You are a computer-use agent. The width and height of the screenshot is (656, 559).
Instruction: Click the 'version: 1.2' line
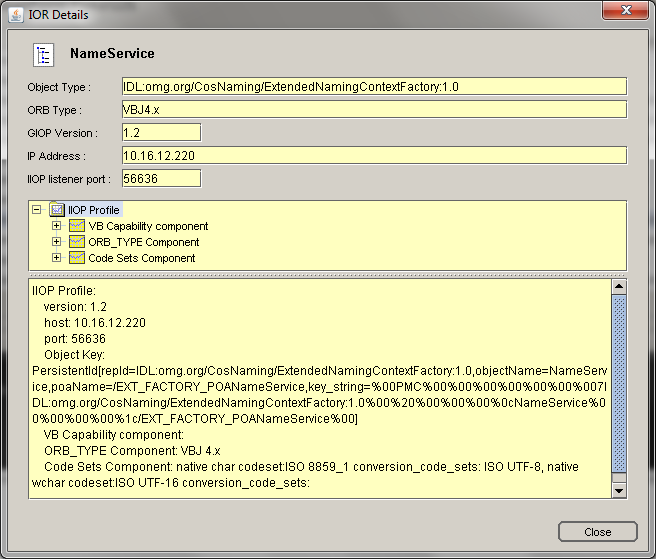coord(75,307)
